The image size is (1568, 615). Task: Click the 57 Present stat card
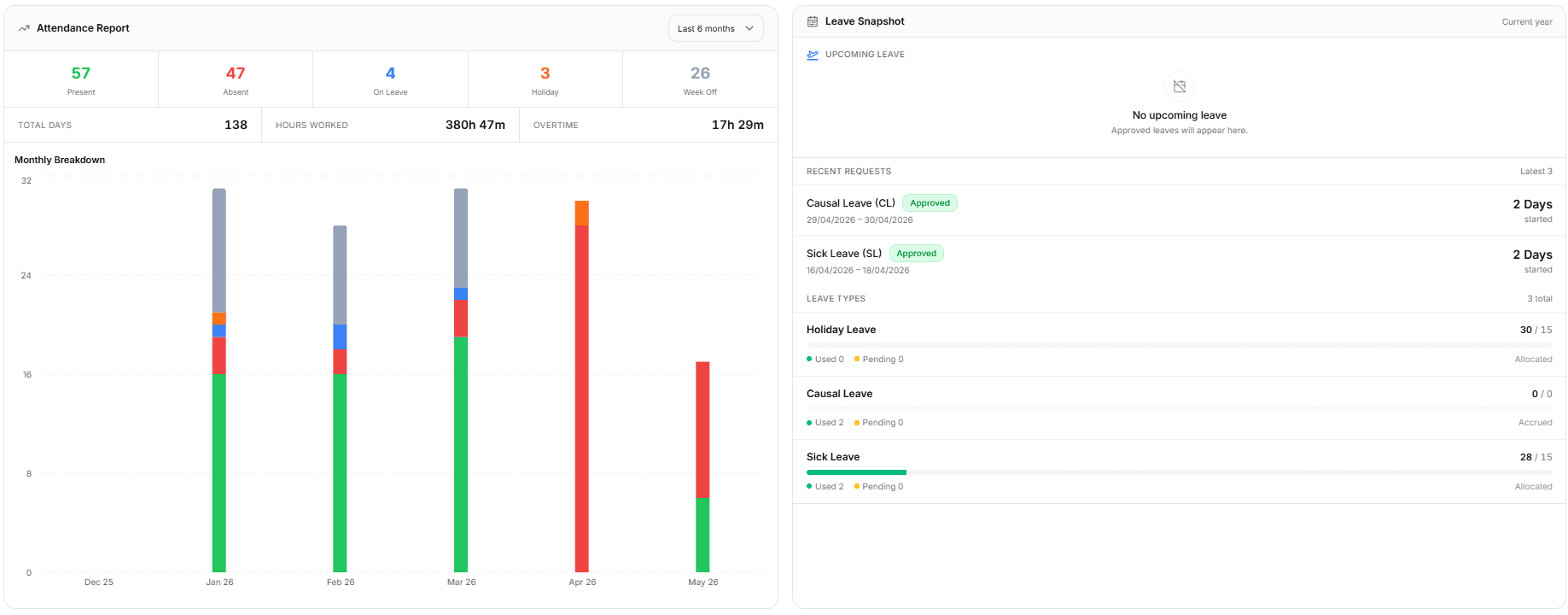[x=81, y=79]
